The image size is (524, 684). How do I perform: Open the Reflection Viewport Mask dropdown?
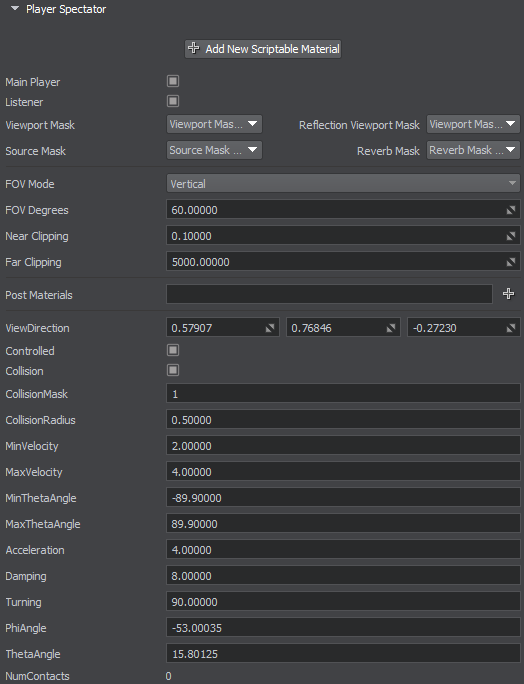[473, 124]
